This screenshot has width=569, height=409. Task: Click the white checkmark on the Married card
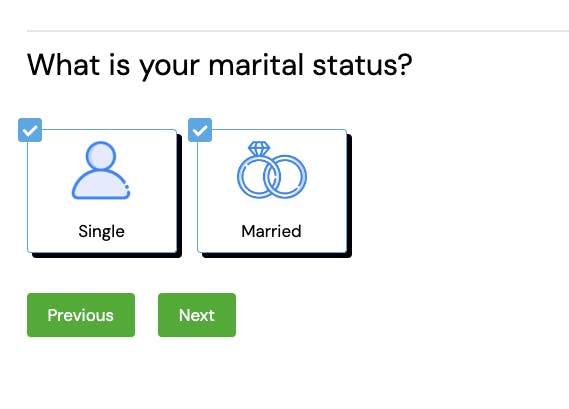coord(200,130)
